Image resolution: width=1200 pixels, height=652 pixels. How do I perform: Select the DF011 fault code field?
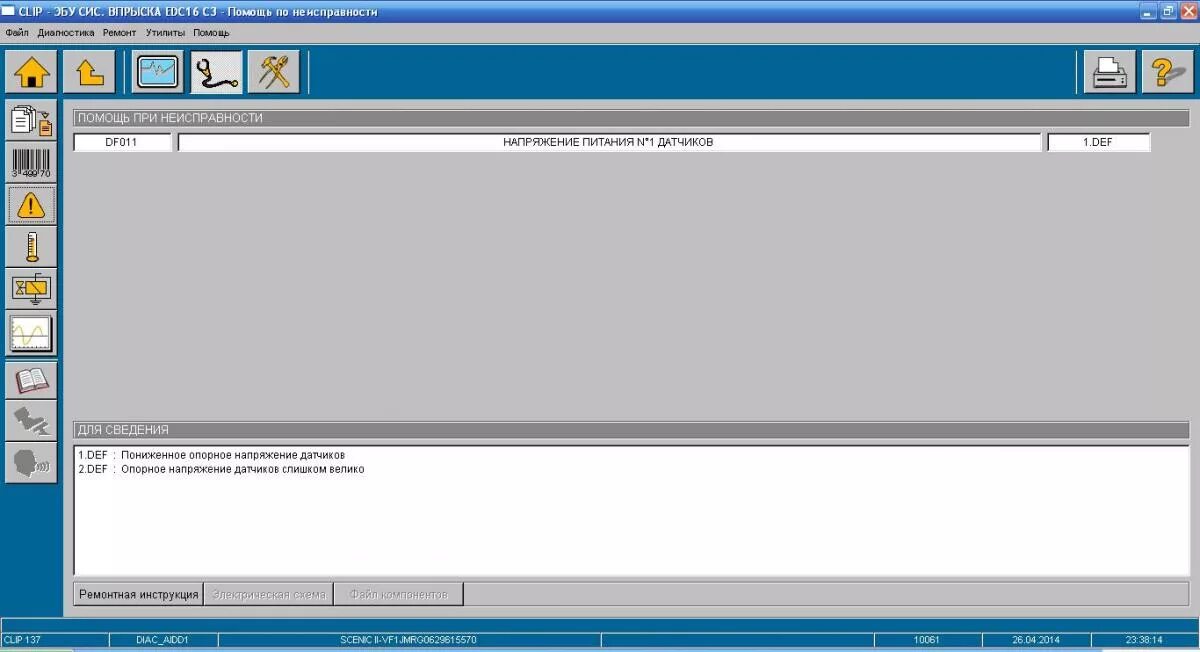coord(122,142)
